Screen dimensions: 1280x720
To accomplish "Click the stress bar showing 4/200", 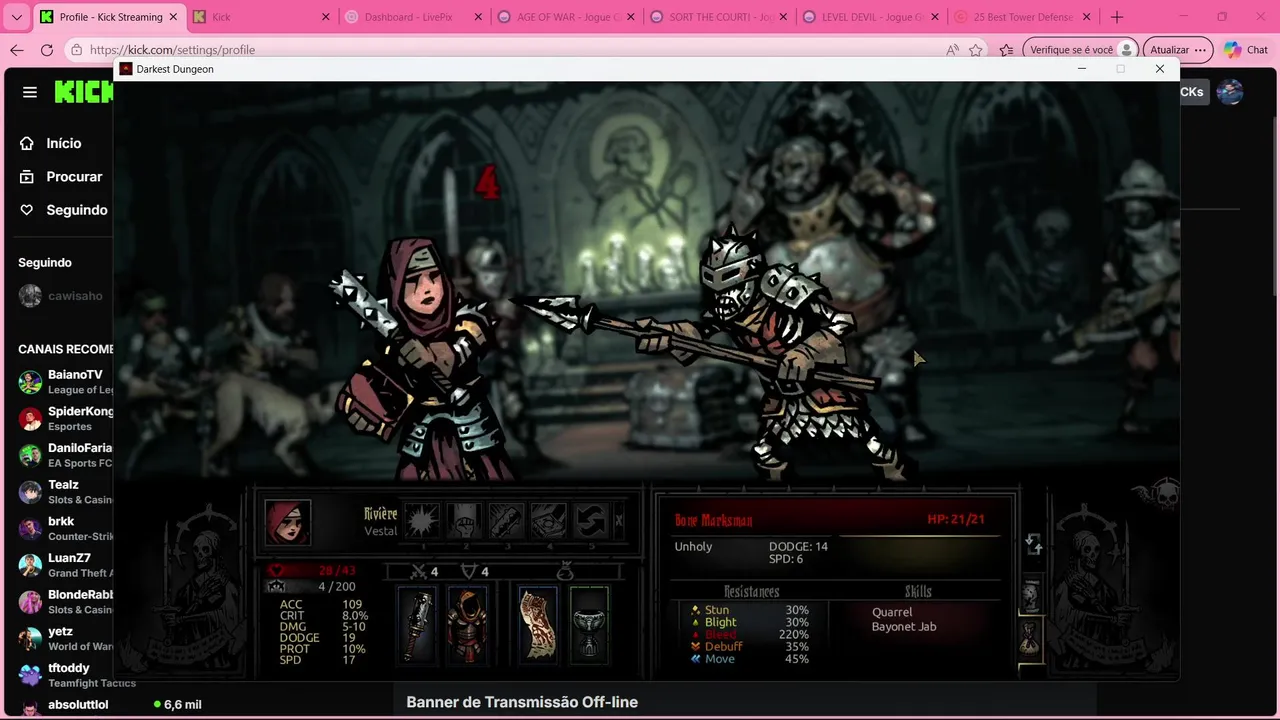I will coord(313,586).
